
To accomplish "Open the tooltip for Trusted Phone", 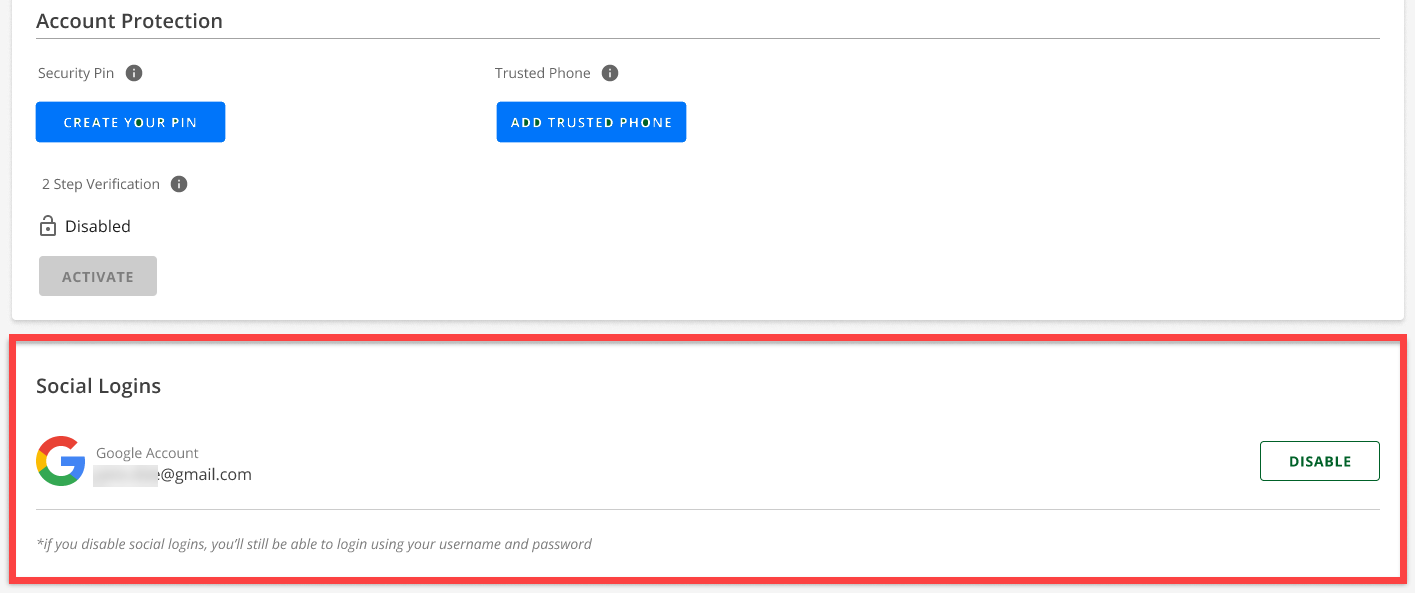I will (610, 72).
